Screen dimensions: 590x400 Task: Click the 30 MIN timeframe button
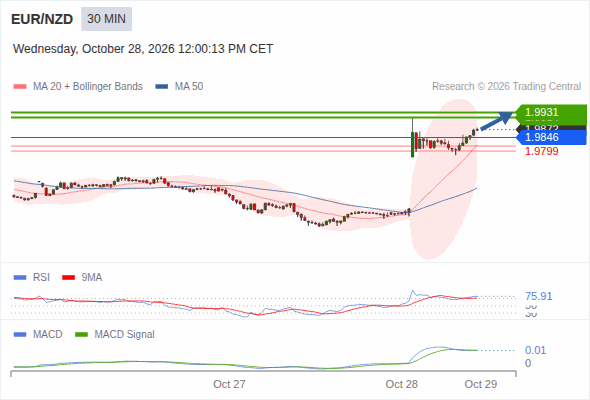click(106, 19)
